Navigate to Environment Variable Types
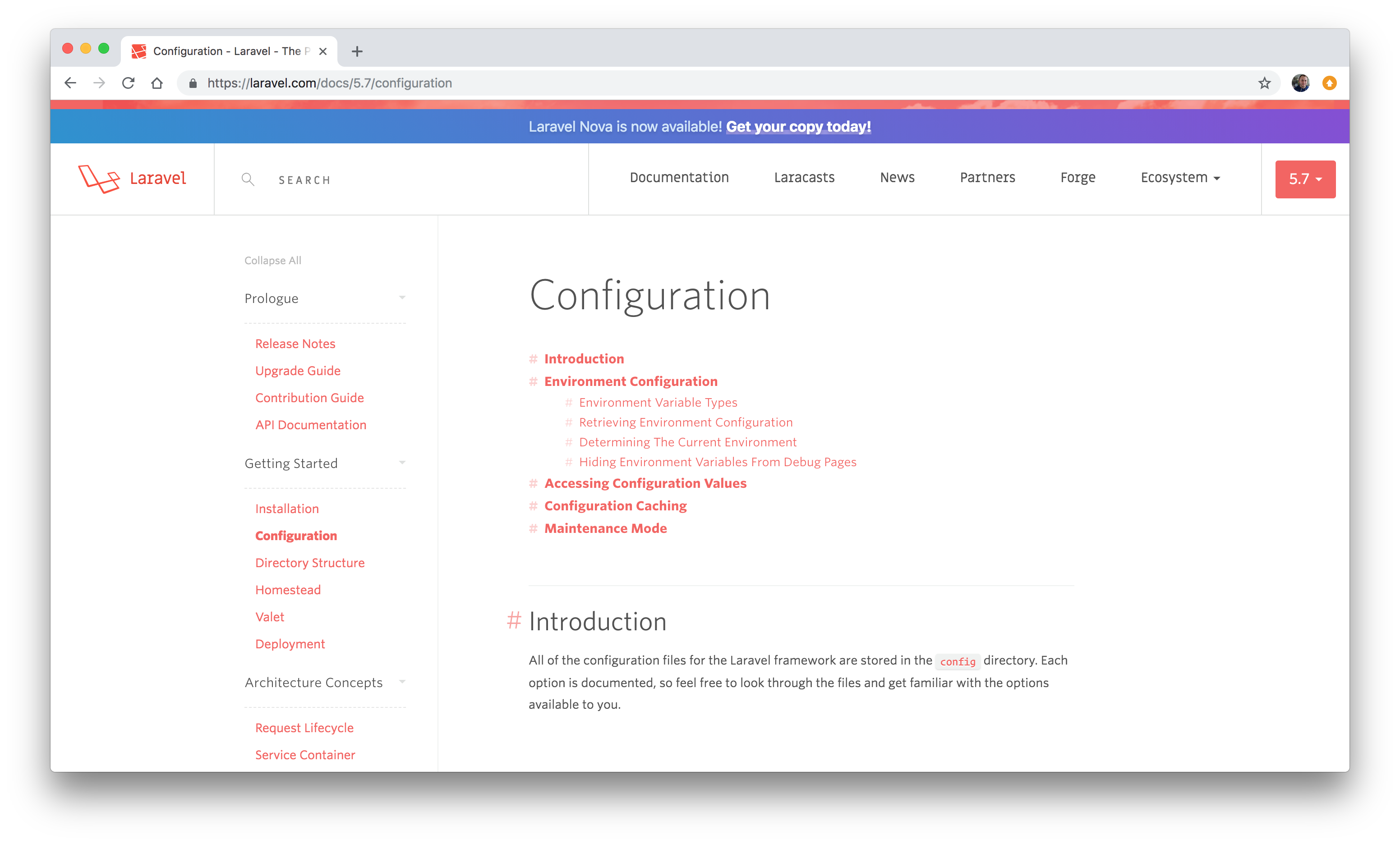 coord(658,402)
